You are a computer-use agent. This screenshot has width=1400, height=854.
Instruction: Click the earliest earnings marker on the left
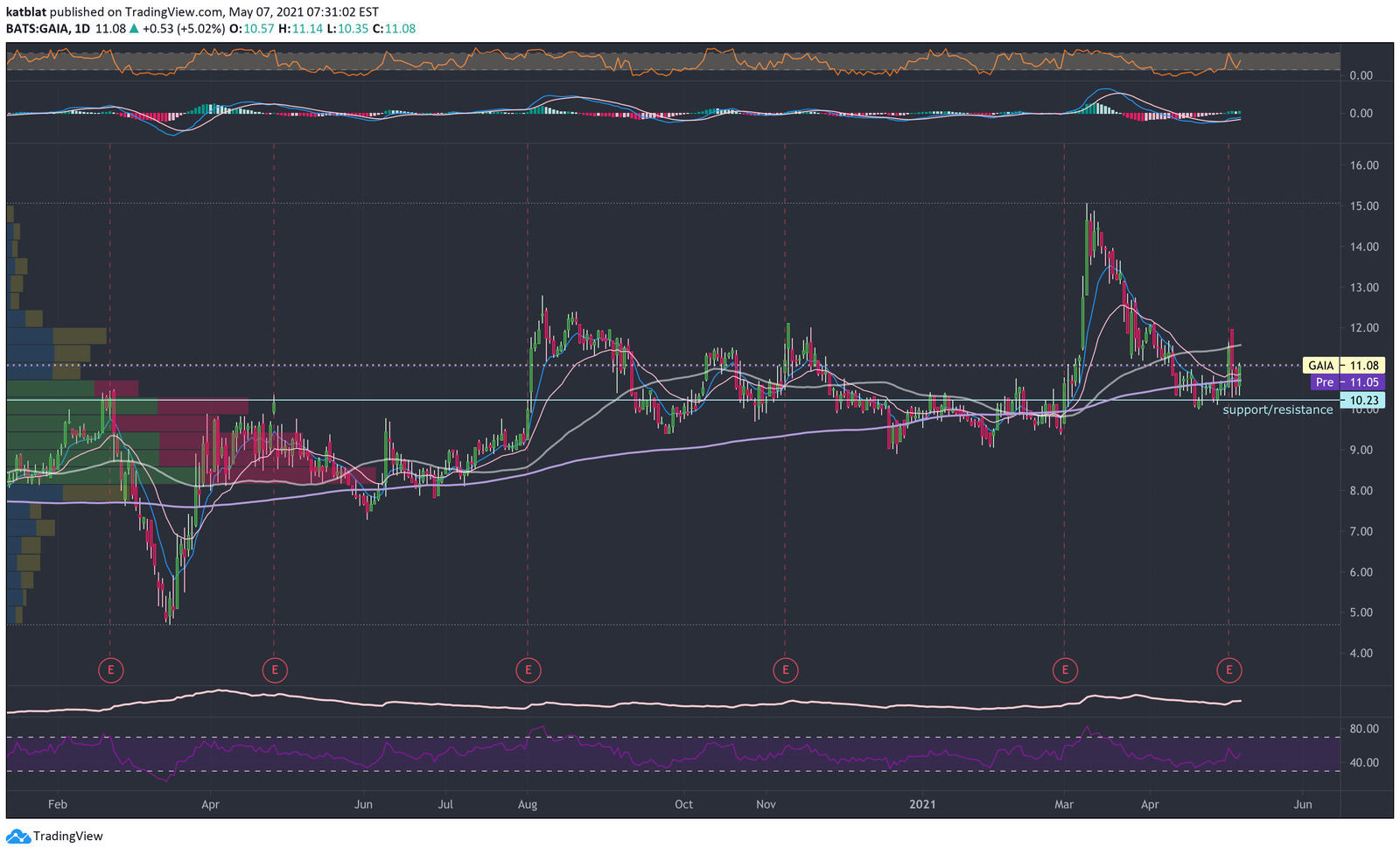click(110, 670)
